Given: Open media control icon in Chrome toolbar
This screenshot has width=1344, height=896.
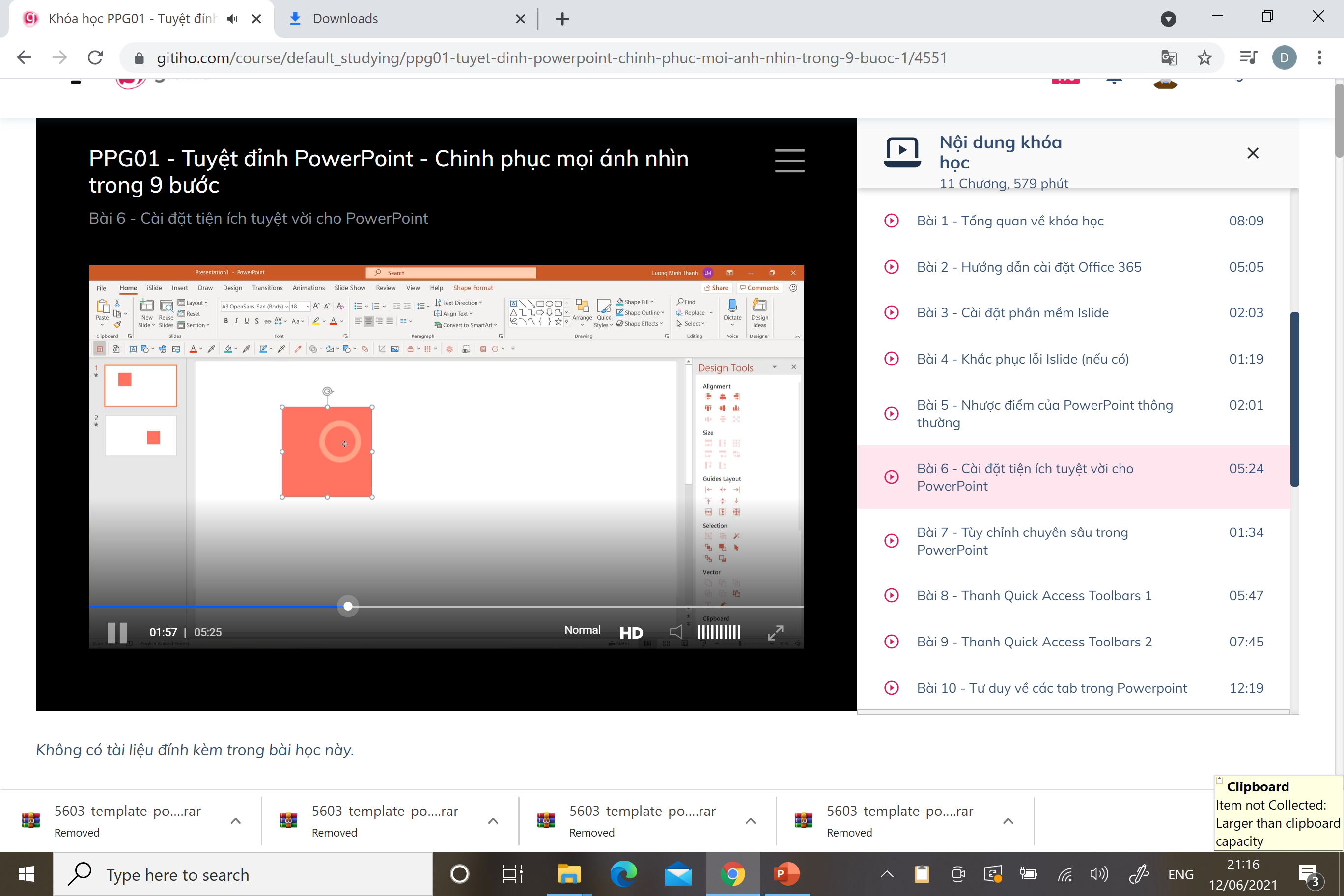Looking at the screenshot, I should click(x=1248, y=57).
